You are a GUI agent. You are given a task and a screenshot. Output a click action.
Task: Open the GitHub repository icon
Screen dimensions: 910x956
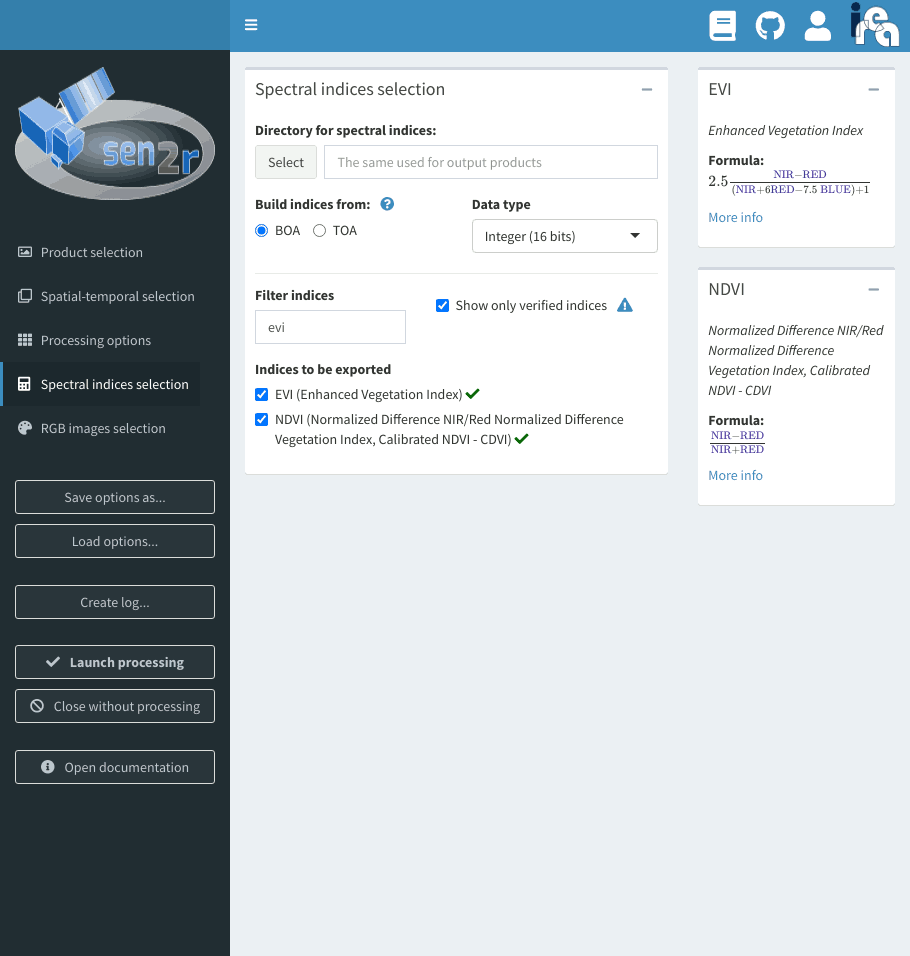[770, 26]
